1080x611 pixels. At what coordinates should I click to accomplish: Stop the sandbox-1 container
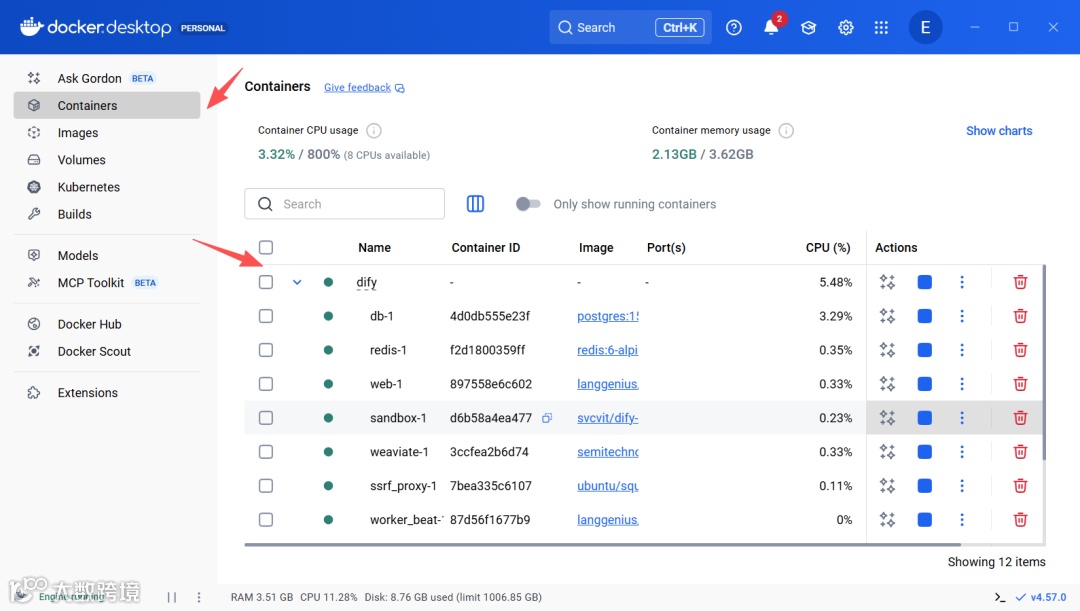924,418
